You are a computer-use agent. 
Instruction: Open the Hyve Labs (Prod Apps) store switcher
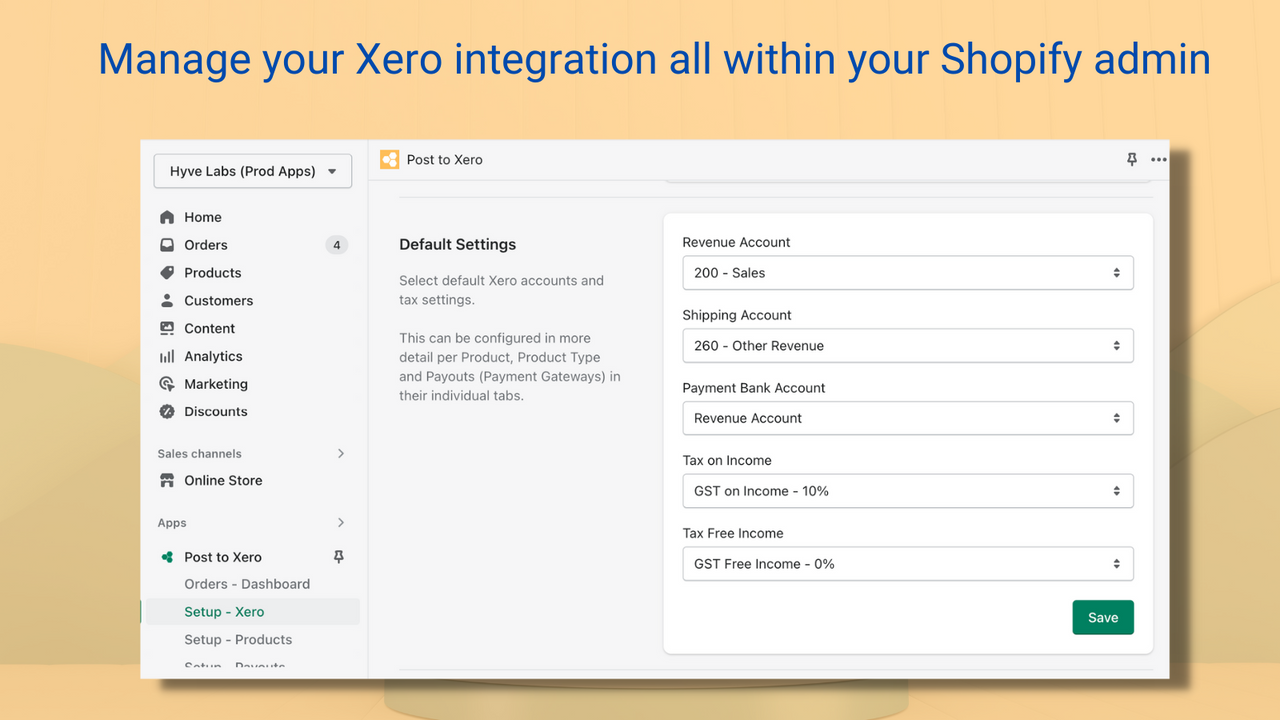(253, 171)
